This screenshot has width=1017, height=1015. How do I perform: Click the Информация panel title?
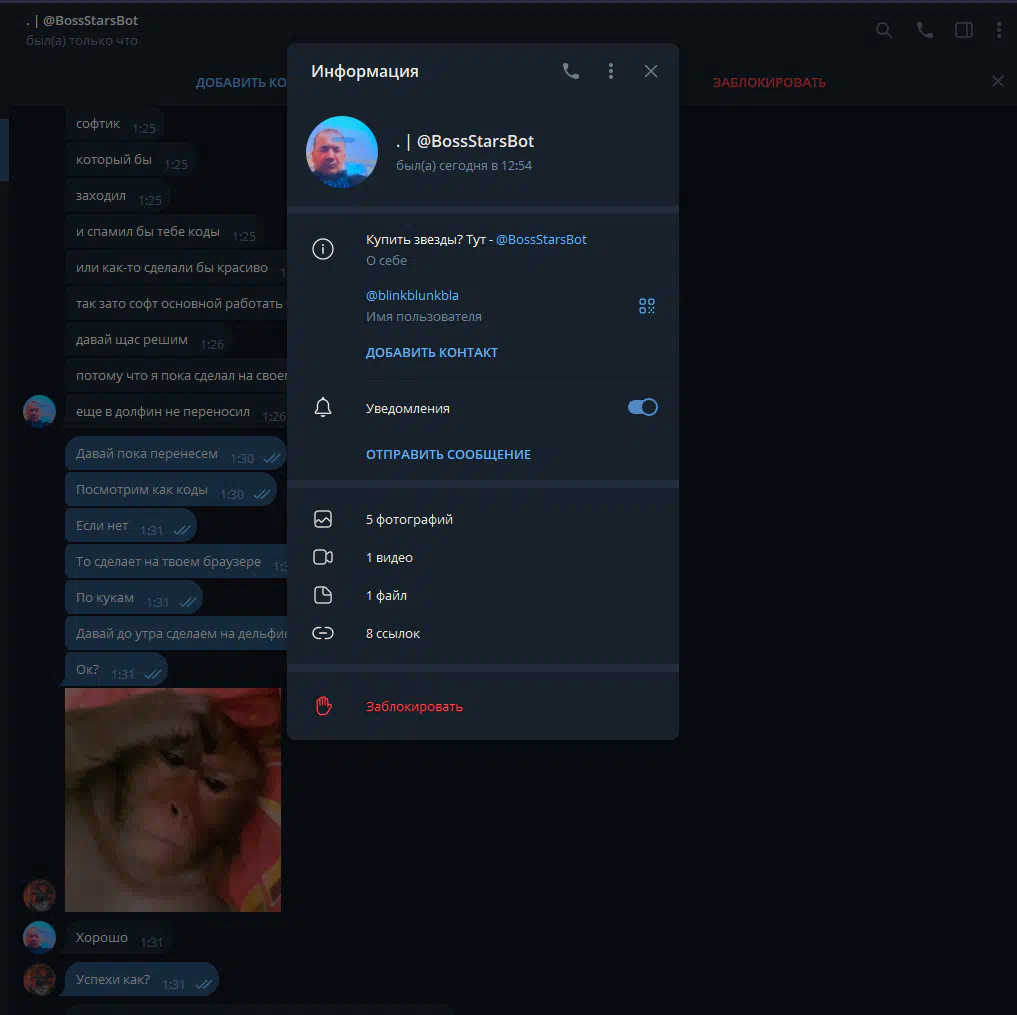365,71
